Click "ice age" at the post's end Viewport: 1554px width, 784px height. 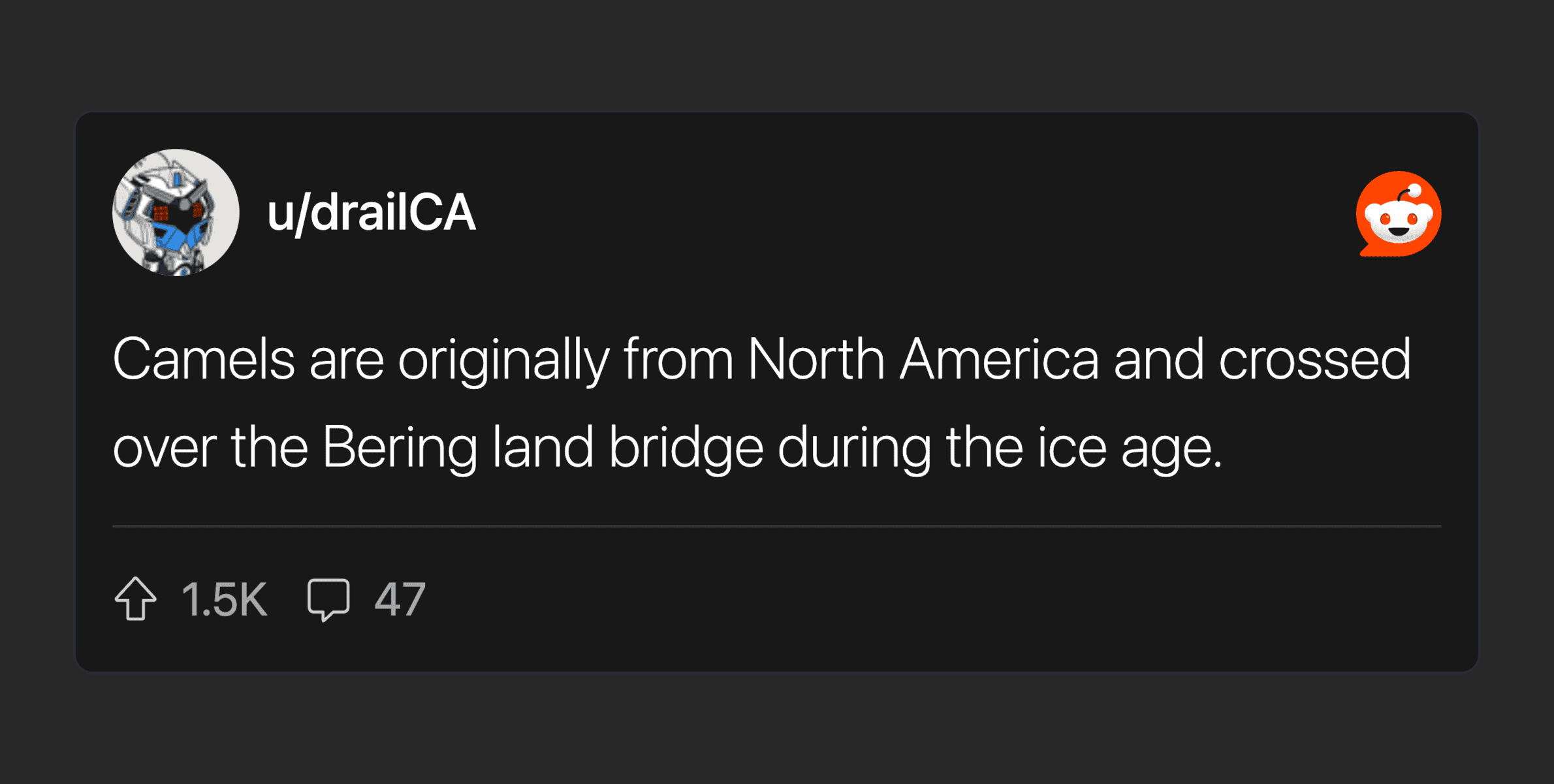click(x=1130, y=448)
